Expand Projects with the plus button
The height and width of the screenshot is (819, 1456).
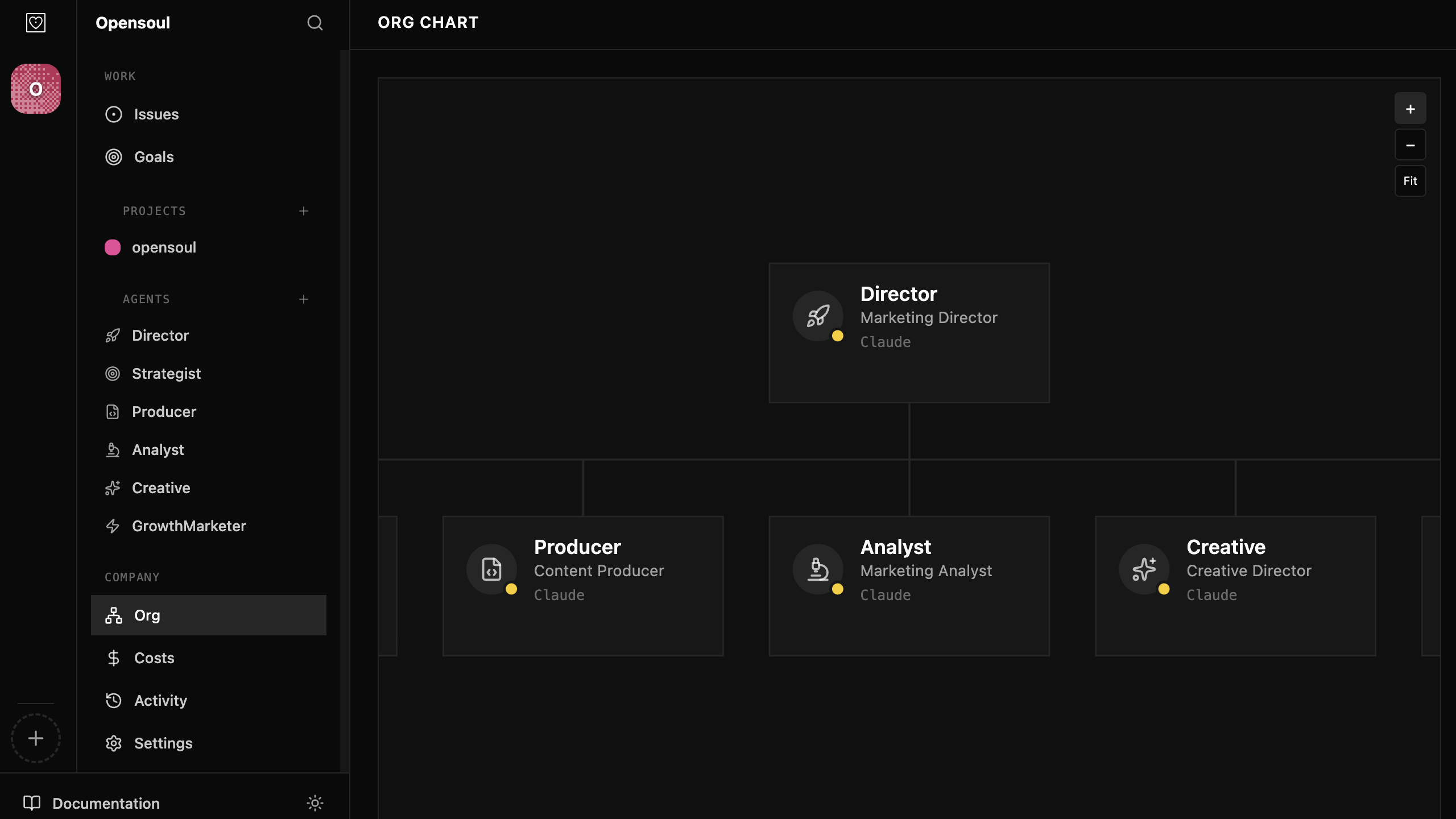[304, 210]
